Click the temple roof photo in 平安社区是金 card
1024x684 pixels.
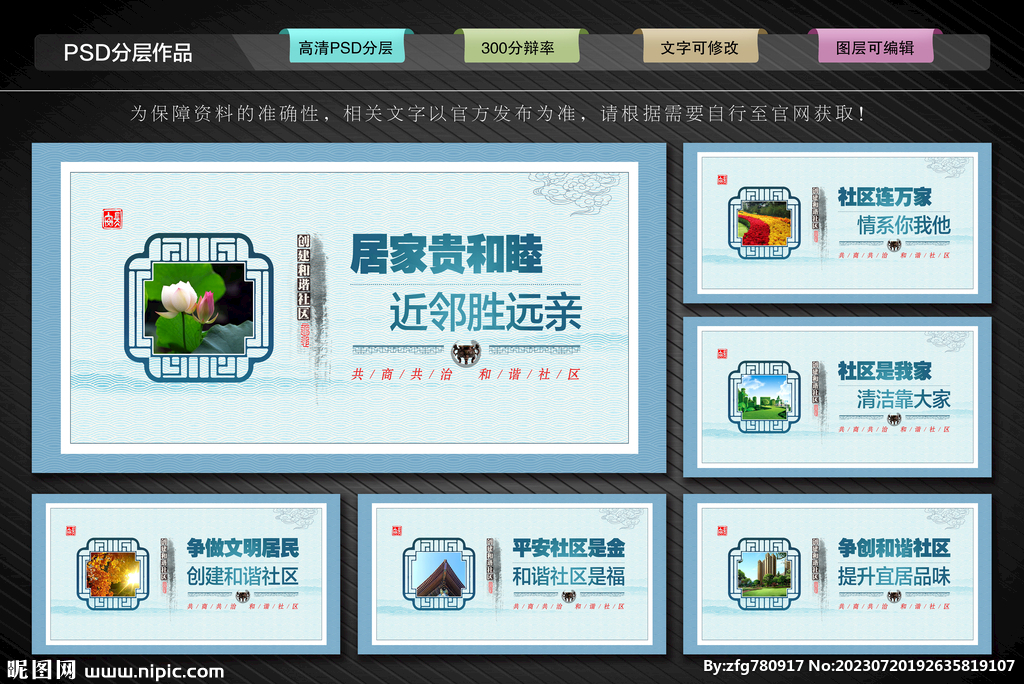[x=439, y=574]
